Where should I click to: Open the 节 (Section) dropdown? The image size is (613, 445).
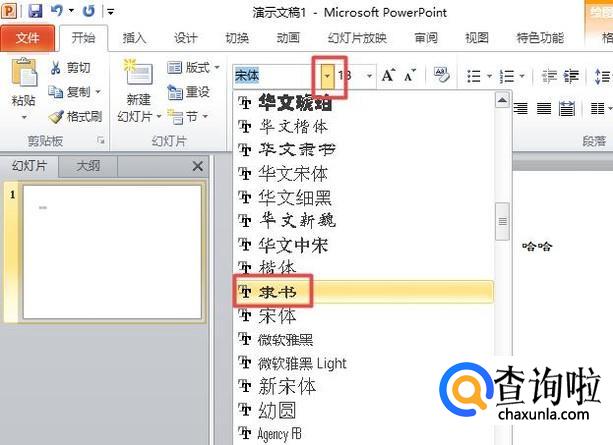(187, 117)
